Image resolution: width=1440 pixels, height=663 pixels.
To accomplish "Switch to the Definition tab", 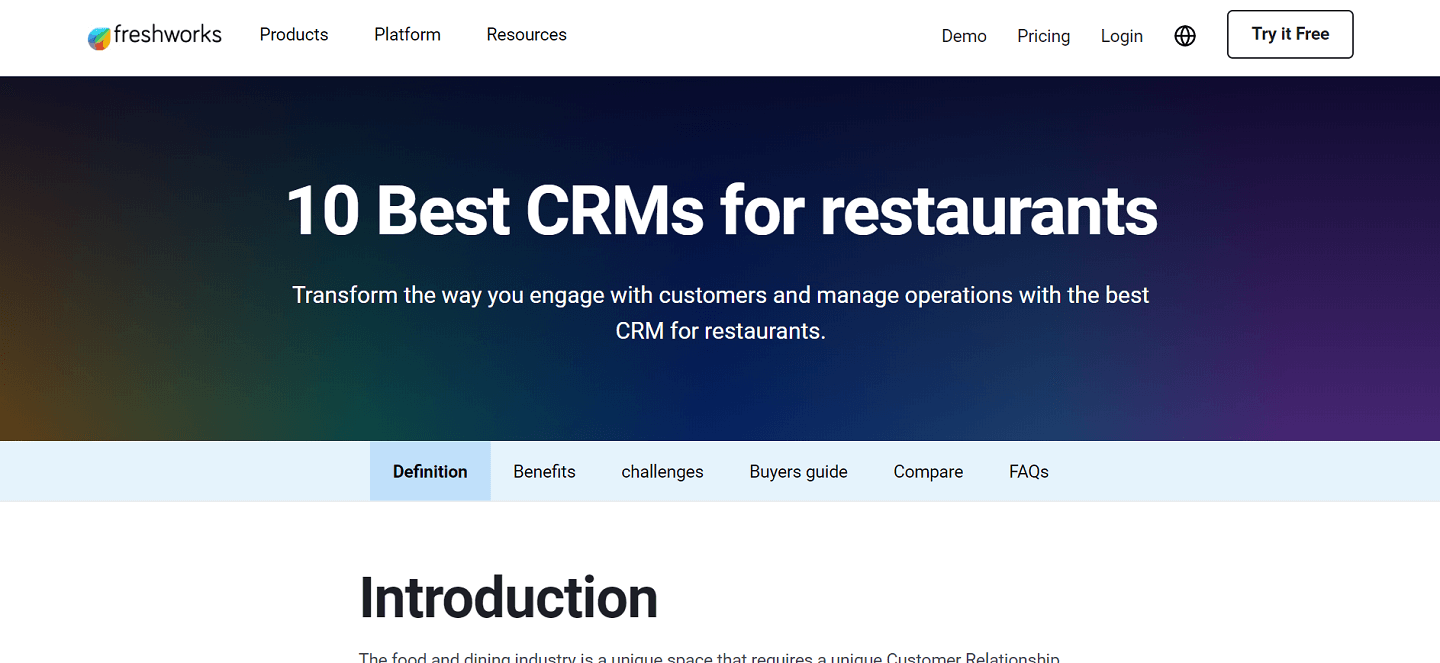I will 430,471.
